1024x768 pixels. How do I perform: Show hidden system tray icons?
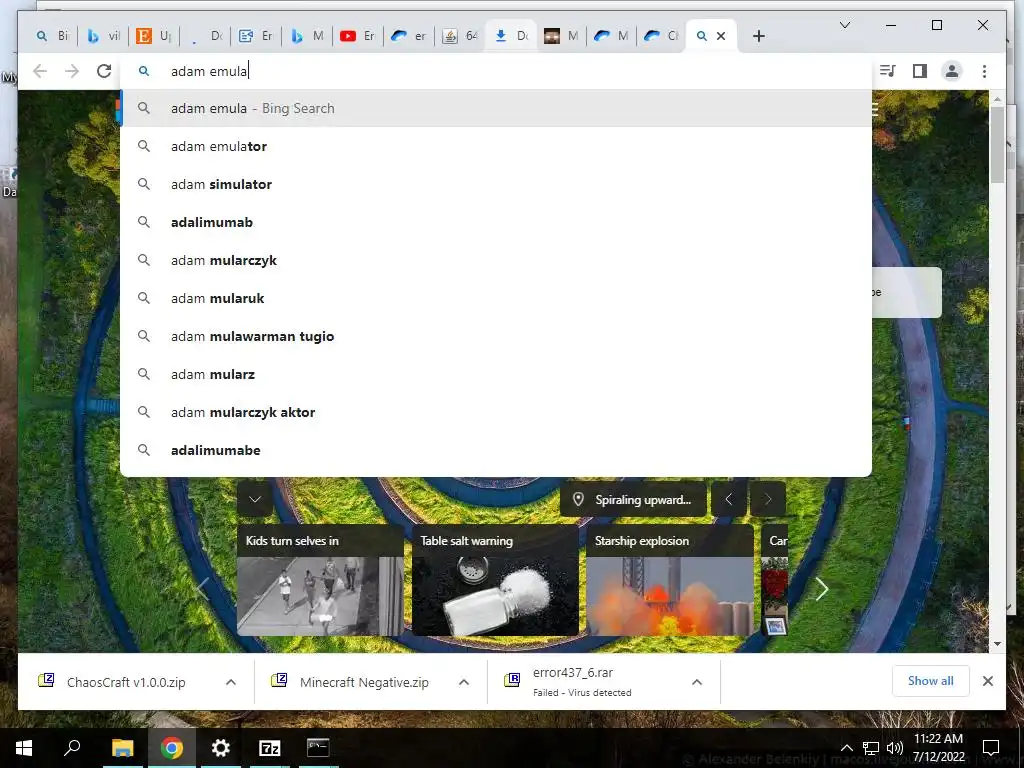(846, 748)
